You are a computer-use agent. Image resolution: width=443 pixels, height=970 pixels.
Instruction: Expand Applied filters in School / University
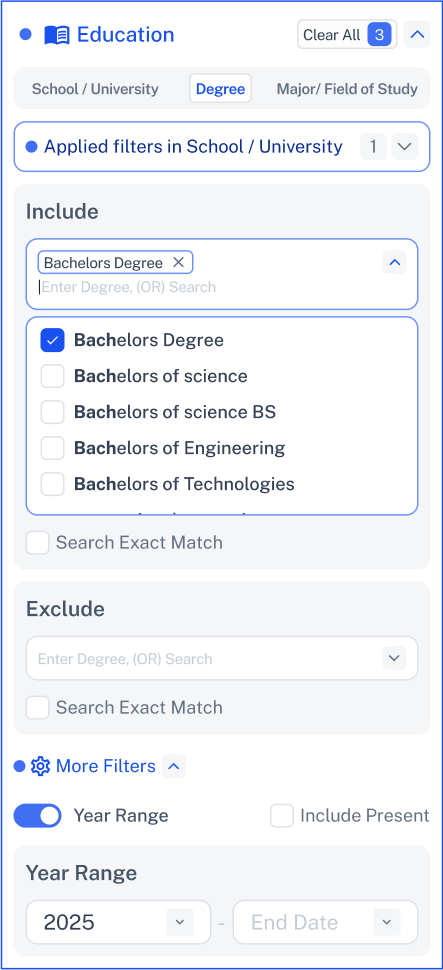405,147
